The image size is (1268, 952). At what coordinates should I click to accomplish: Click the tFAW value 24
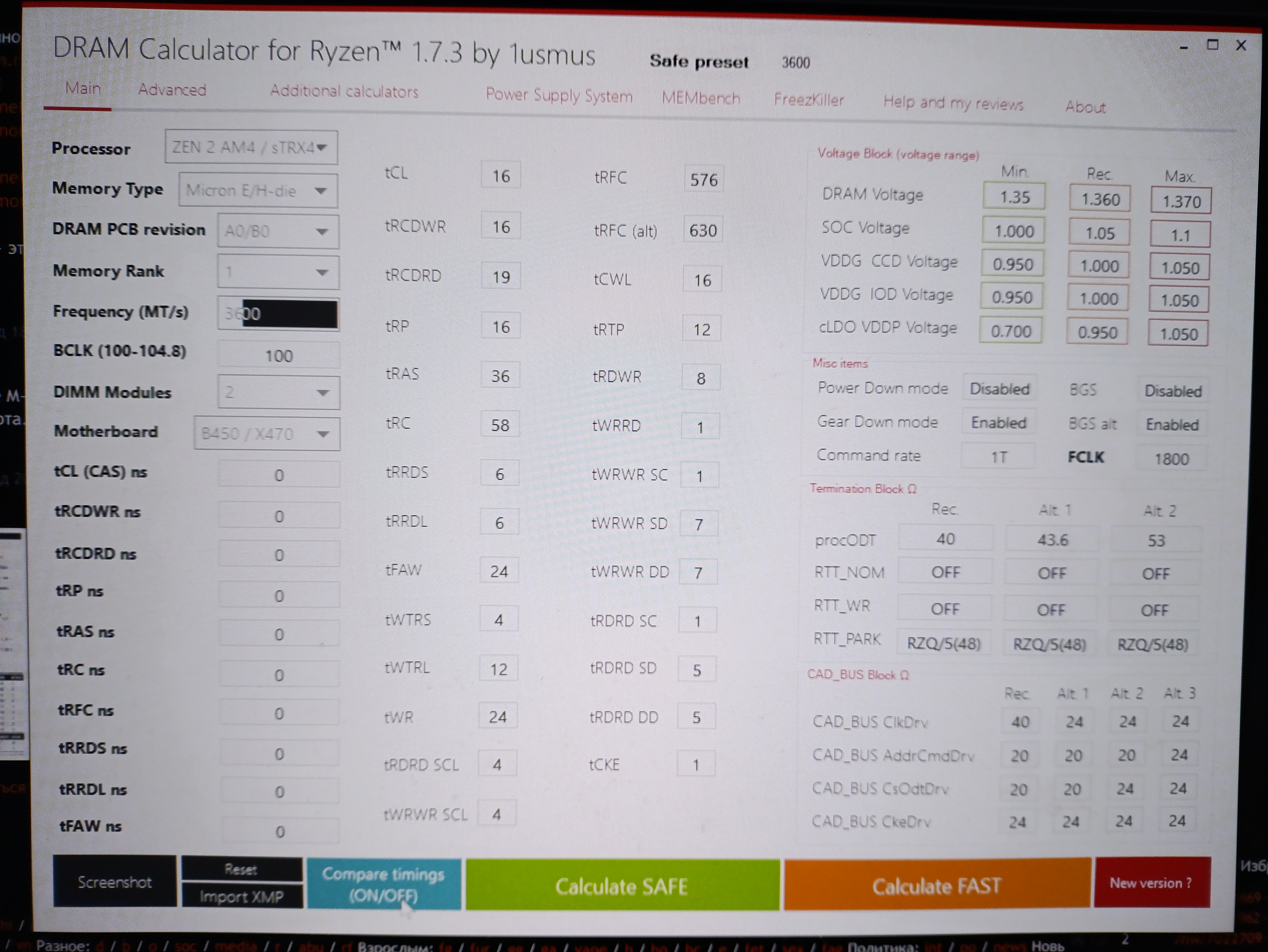[x=499, y=571]
